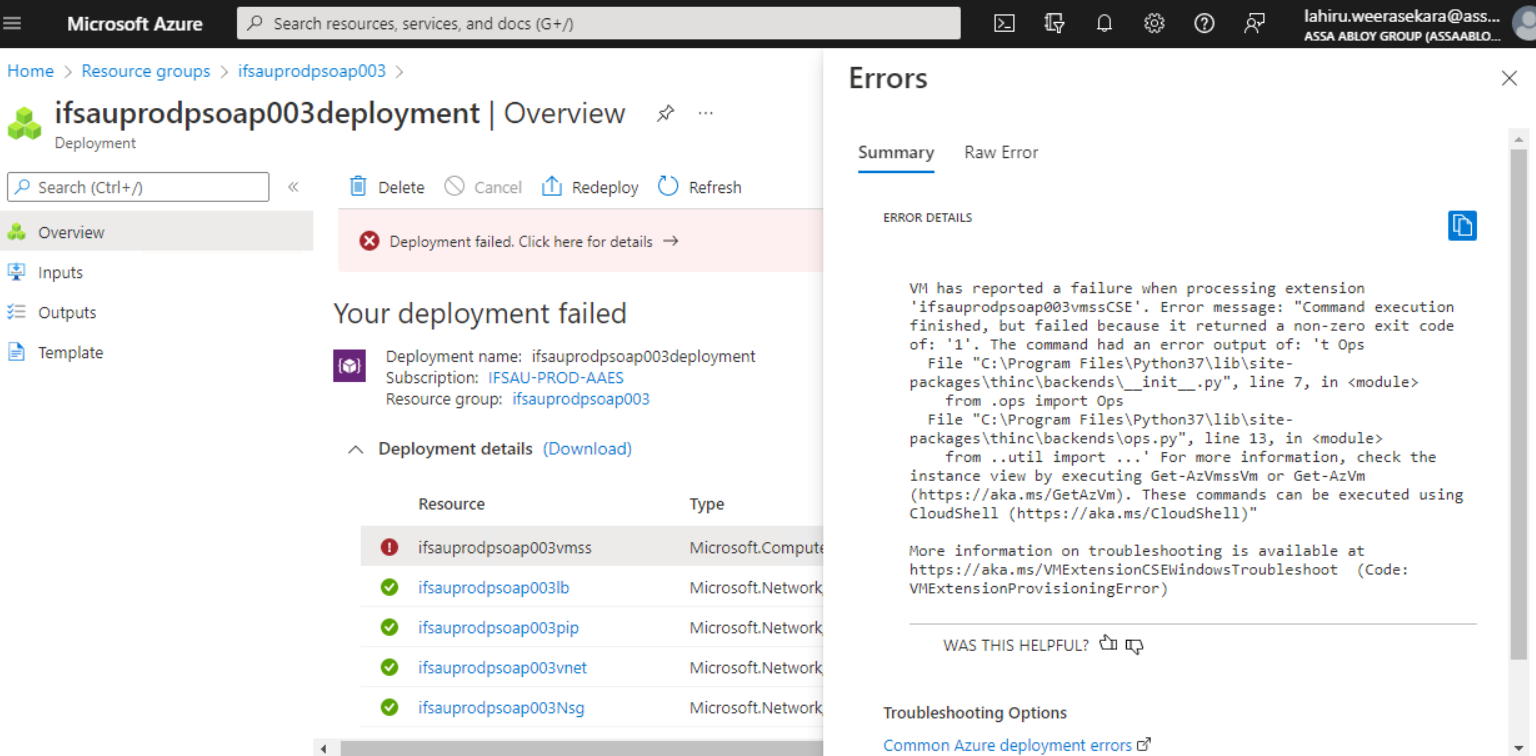Copy error details to clipboard

[x=1462, y=226]
